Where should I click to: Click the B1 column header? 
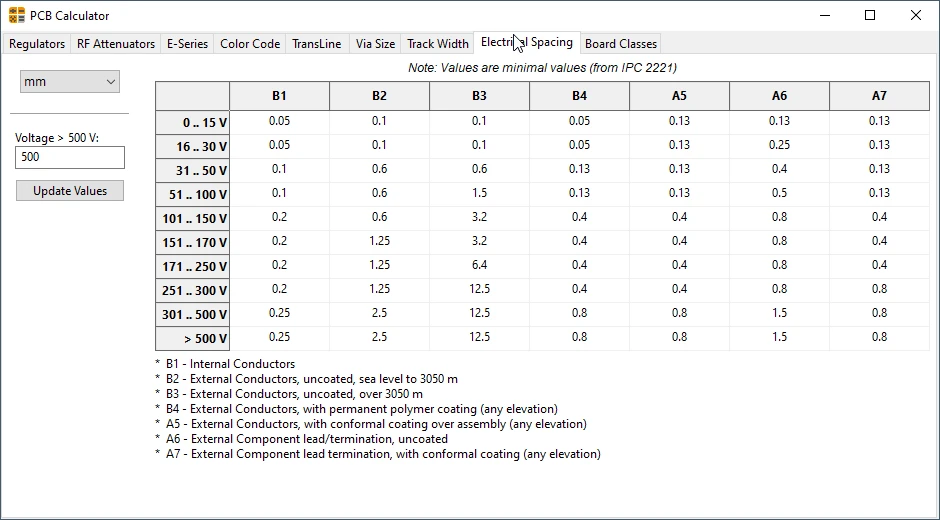click(279, 96)
